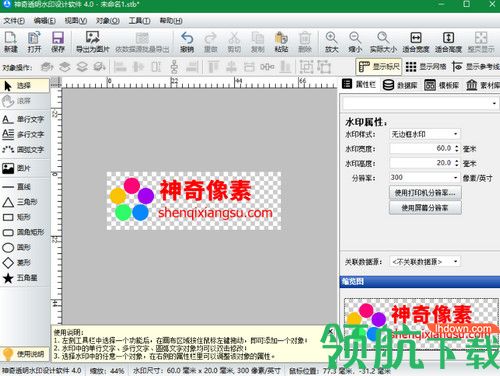Toggle Show Grid (显示网格)
The image size is (500, 376).
426,67
